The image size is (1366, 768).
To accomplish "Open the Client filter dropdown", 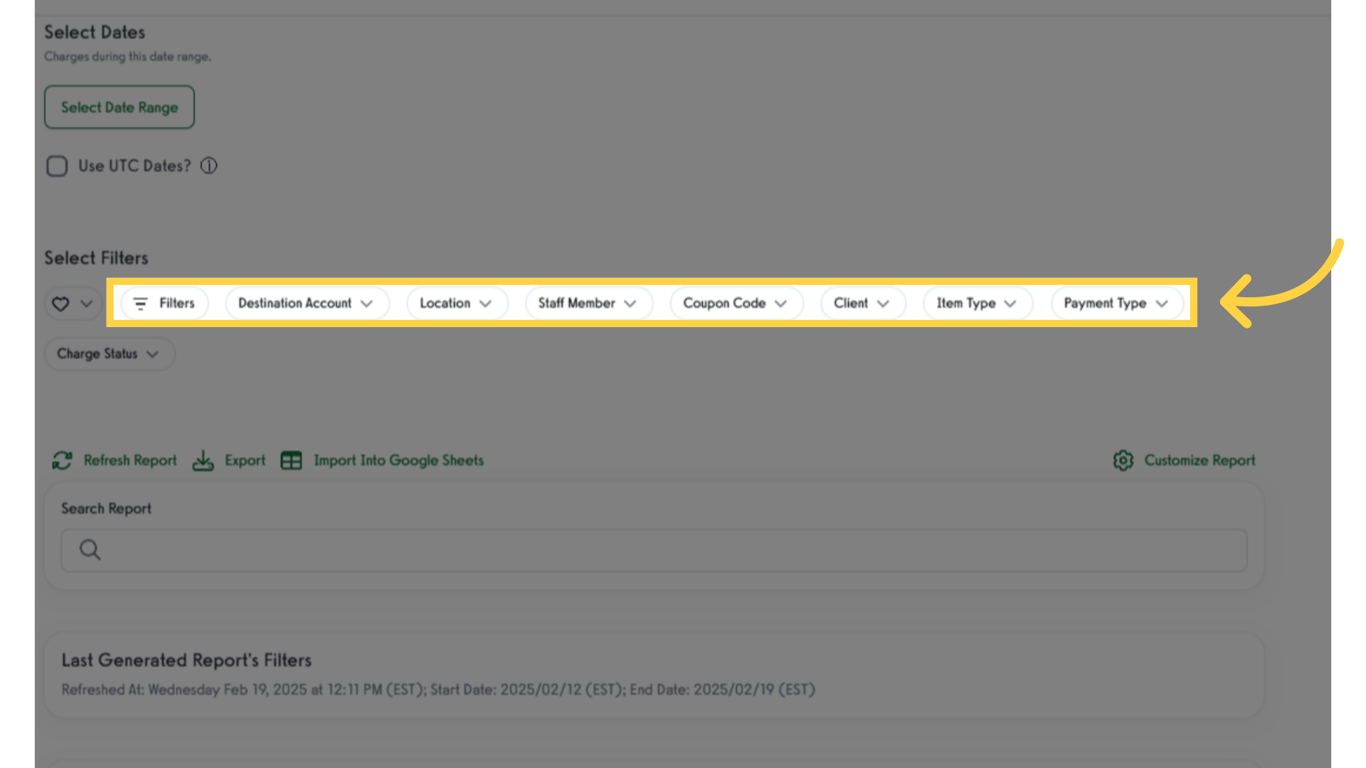I will click(862, 303).
